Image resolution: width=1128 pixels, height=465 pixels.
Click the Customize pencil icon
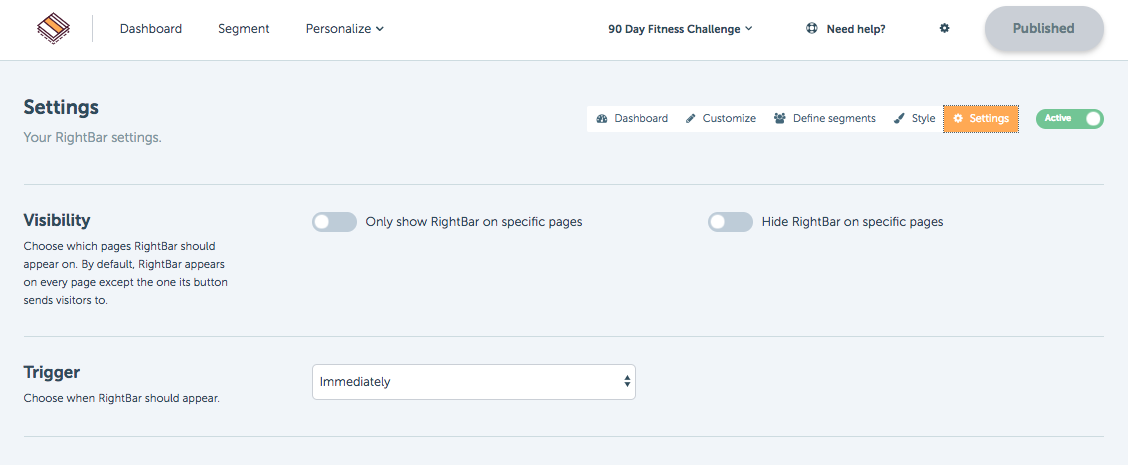pyautogui.click(x=691, y=119)
